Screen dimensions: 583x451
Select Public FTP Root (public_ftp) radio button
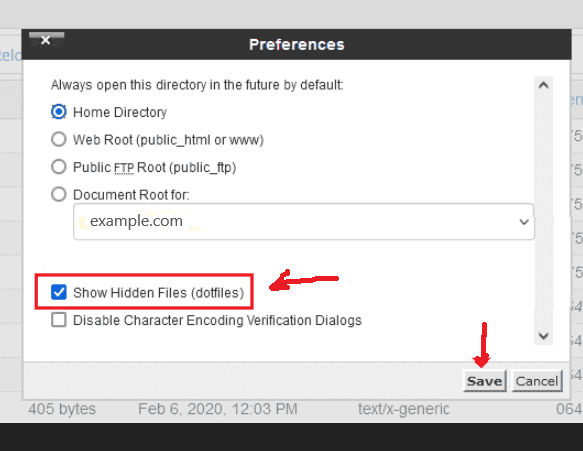tap(59, 167)
